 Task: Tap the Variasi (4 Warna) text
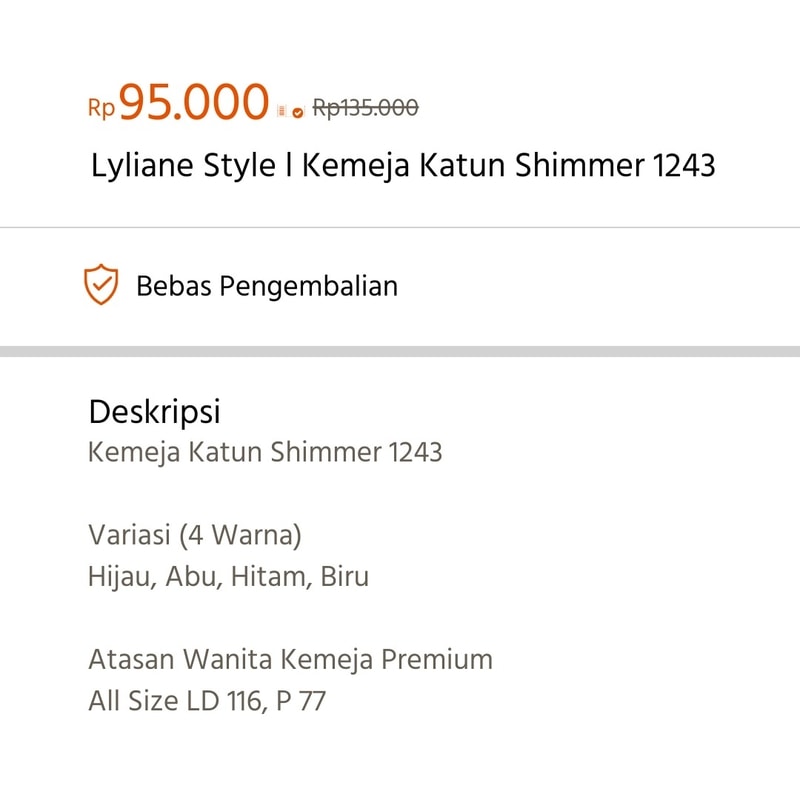[195, 535]
